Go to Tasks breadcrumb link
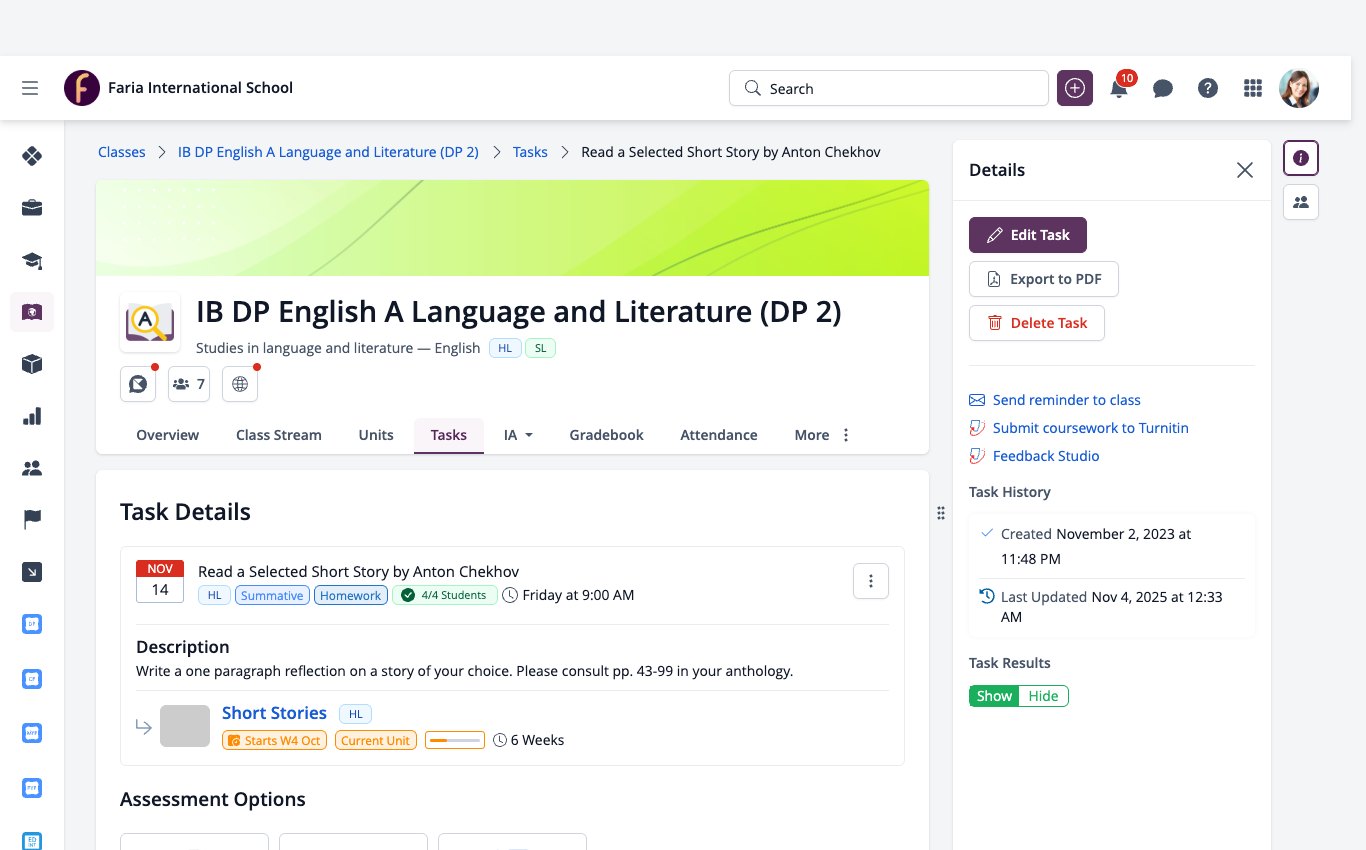The width and height of the screenshot is (1366, 850). click(530, 152)
